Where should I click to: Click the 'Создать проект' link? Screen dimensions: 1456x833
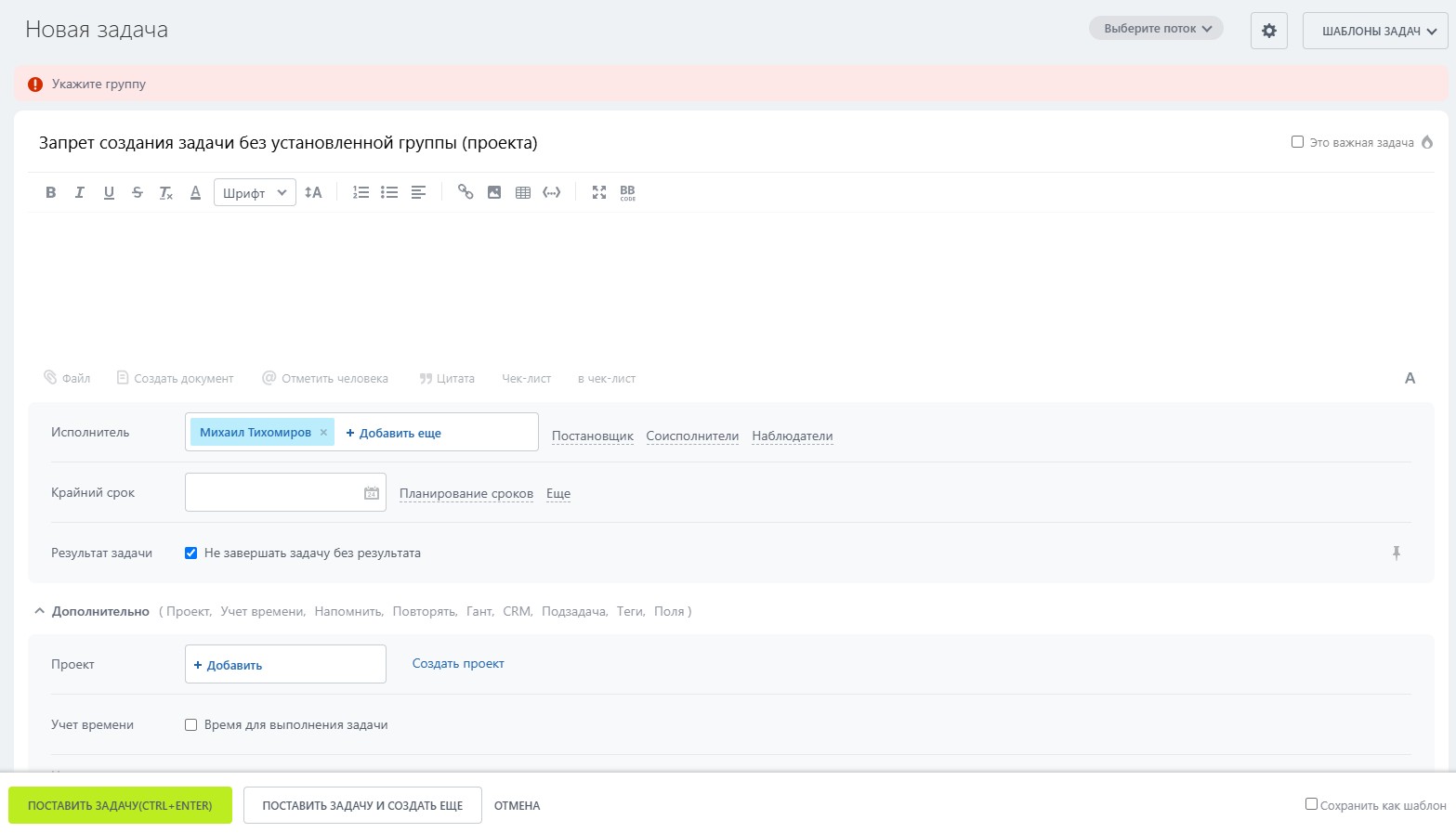tap(458, 664)
